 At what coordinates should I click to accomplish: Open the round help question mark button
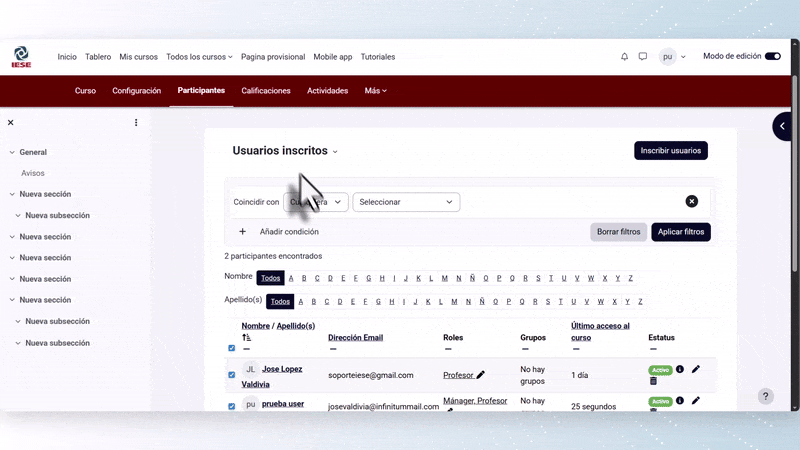pos(765,396)
